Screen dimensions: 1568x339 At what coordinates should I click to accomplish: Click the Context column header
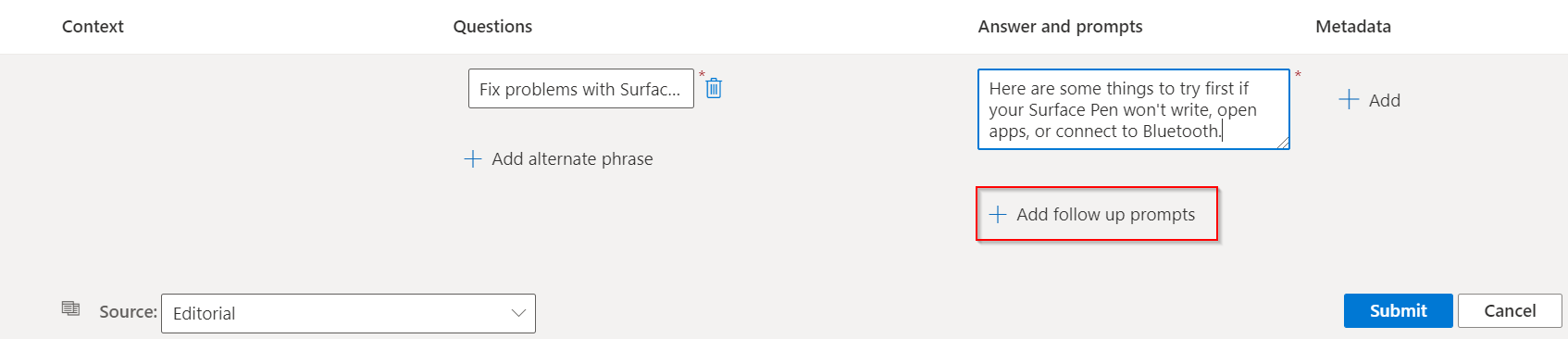(93, 27)
